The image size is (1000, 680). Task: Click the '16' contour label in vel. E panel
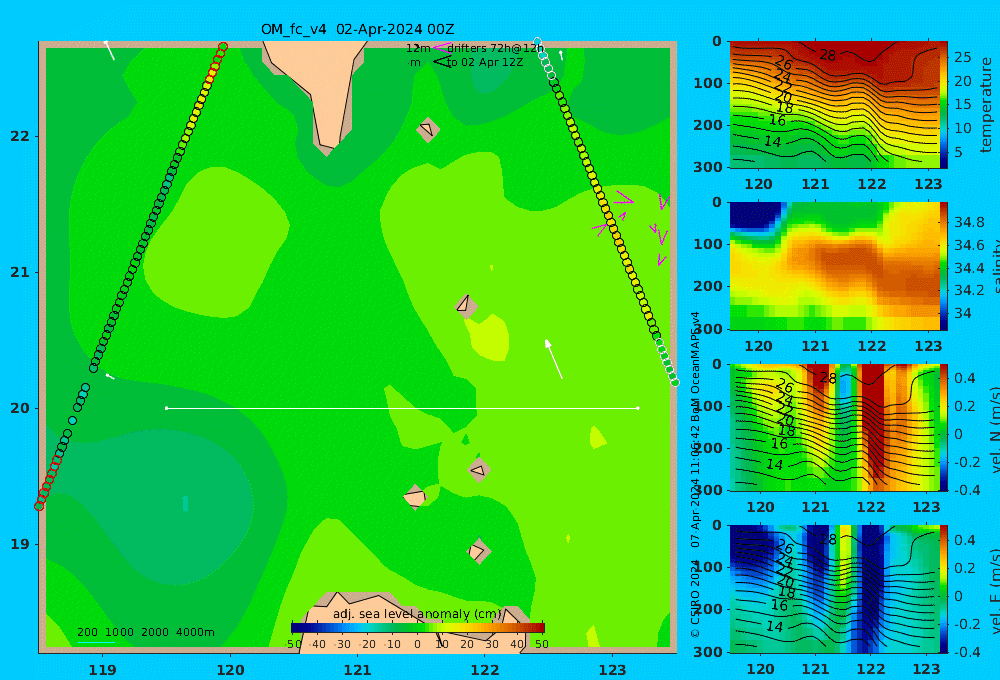tap(779, 605)
